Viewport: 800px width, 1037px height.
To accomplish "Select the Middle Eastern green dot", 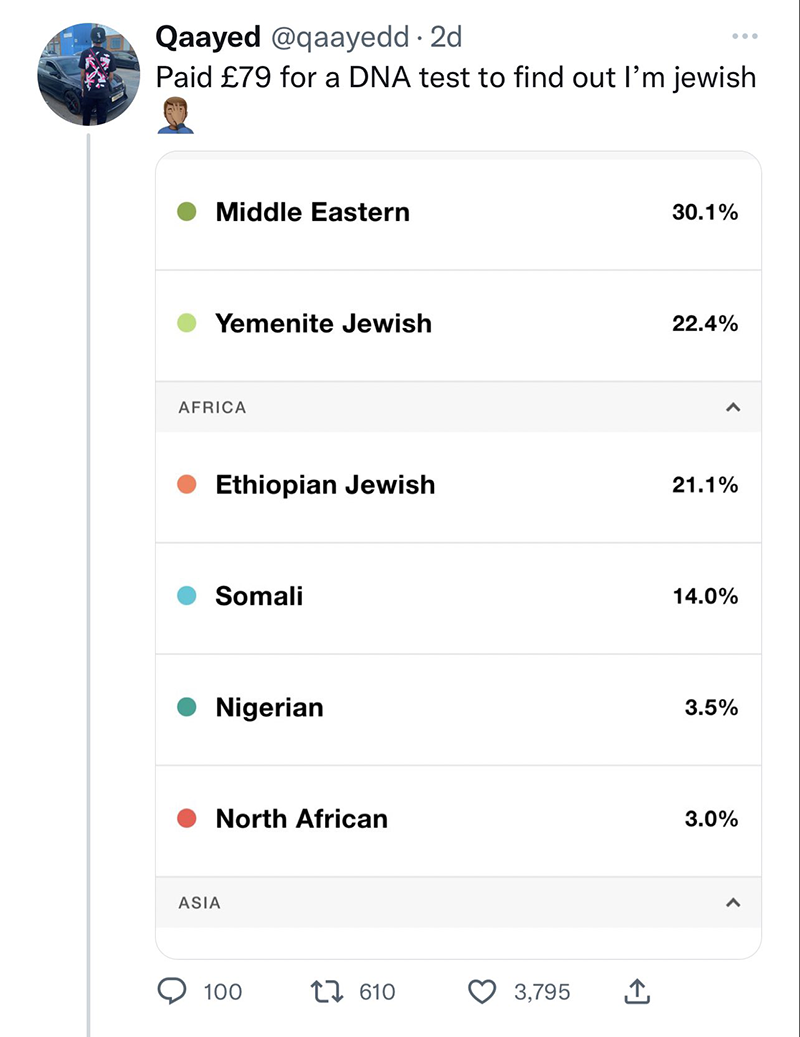I will click(187, 212).
